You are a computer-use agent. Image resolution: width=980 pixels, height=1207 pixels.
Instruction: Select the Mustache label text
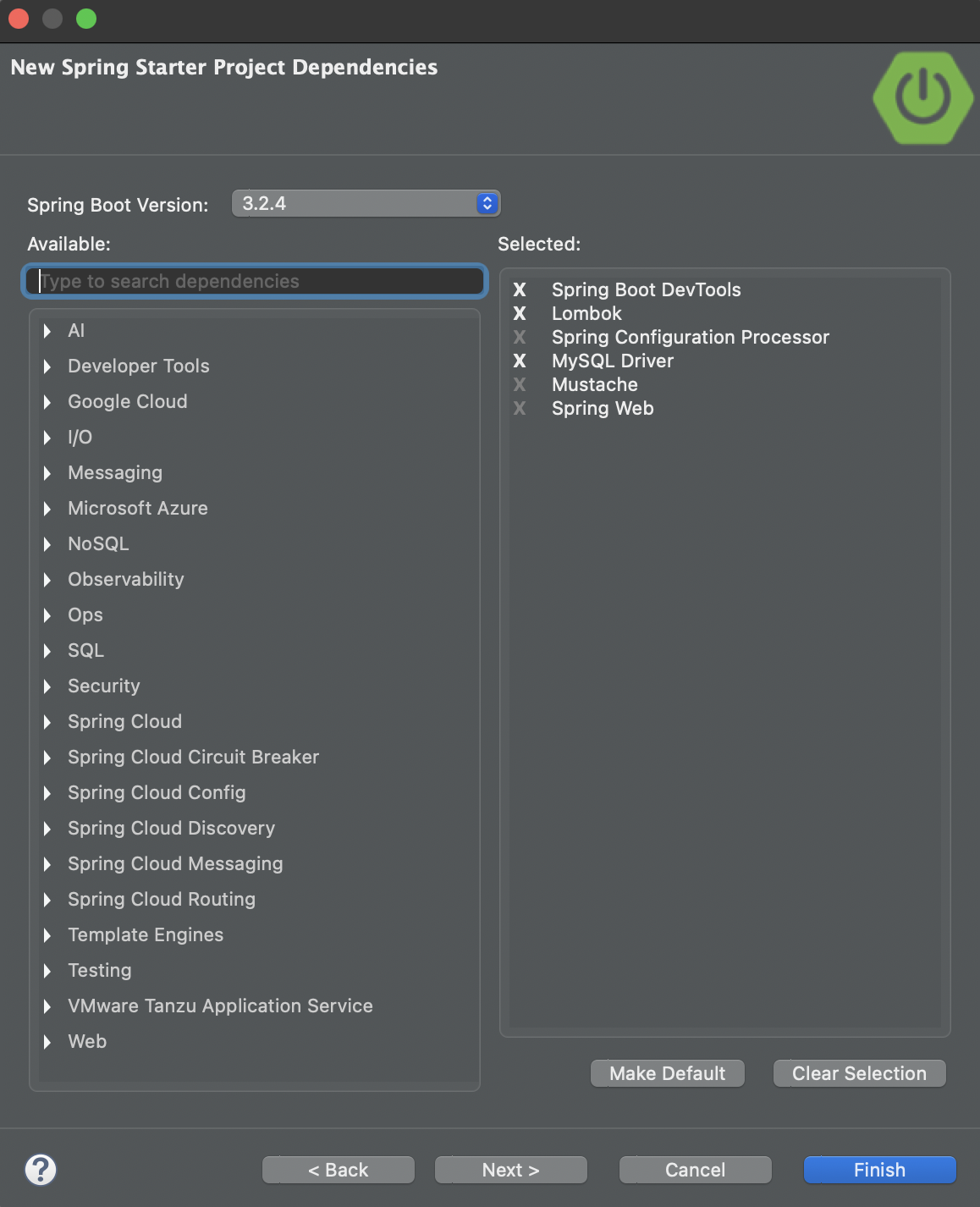(595, 384)
